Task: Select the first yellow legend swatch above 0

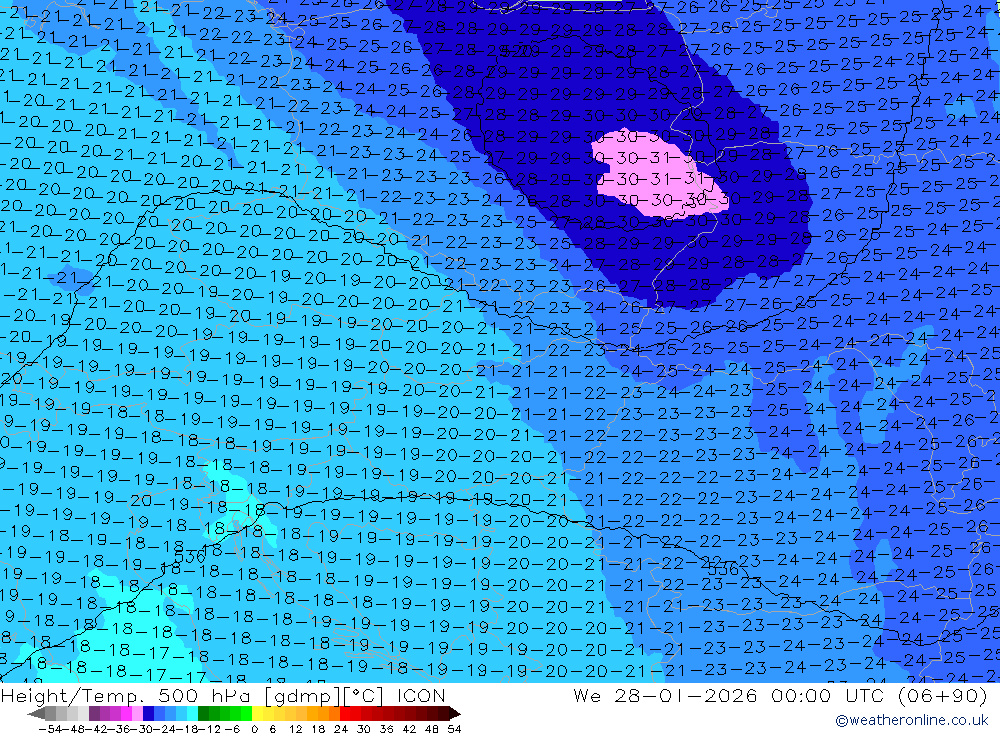Action: pos(258,713)
